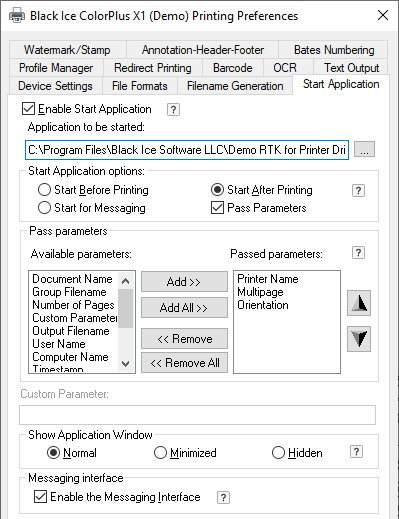Click the available parameters scrollbar thumb

point(125,308)
